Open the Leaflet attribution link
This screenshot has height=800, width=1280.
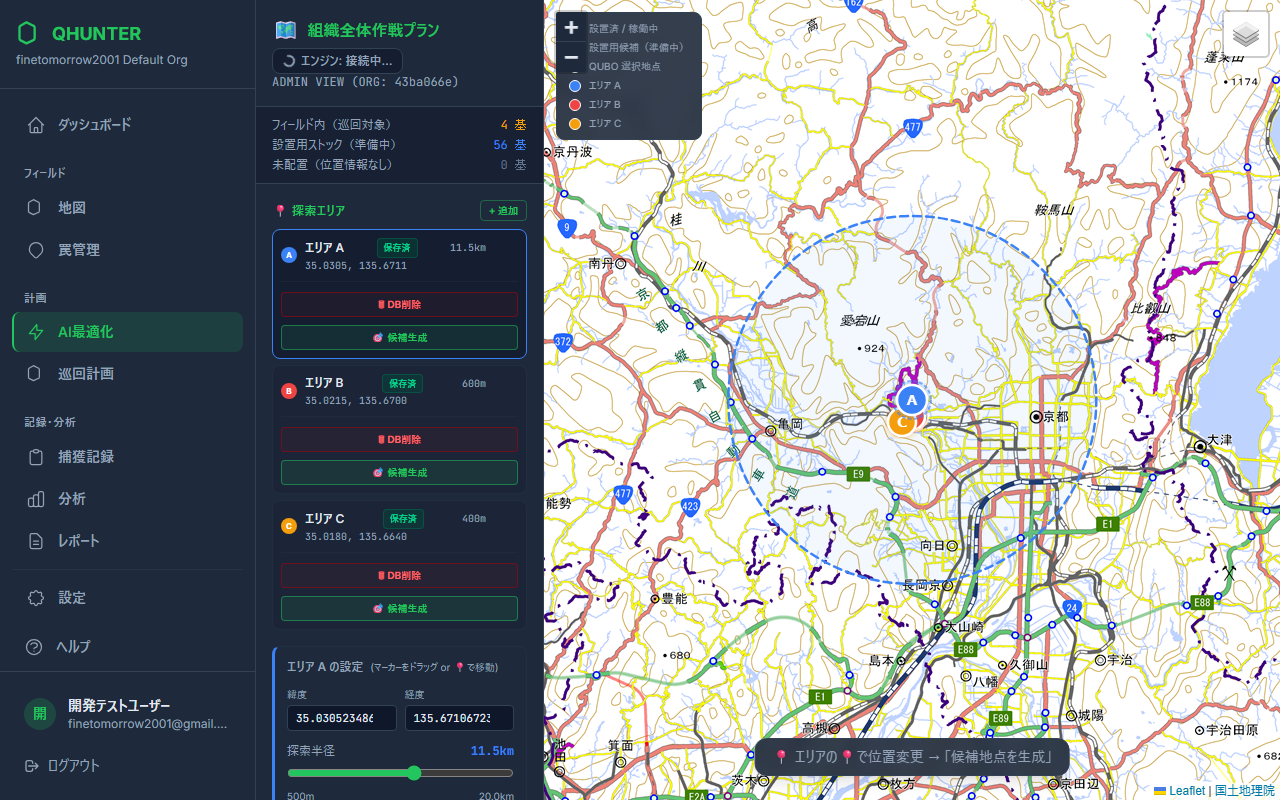[x=1181, y=791]
